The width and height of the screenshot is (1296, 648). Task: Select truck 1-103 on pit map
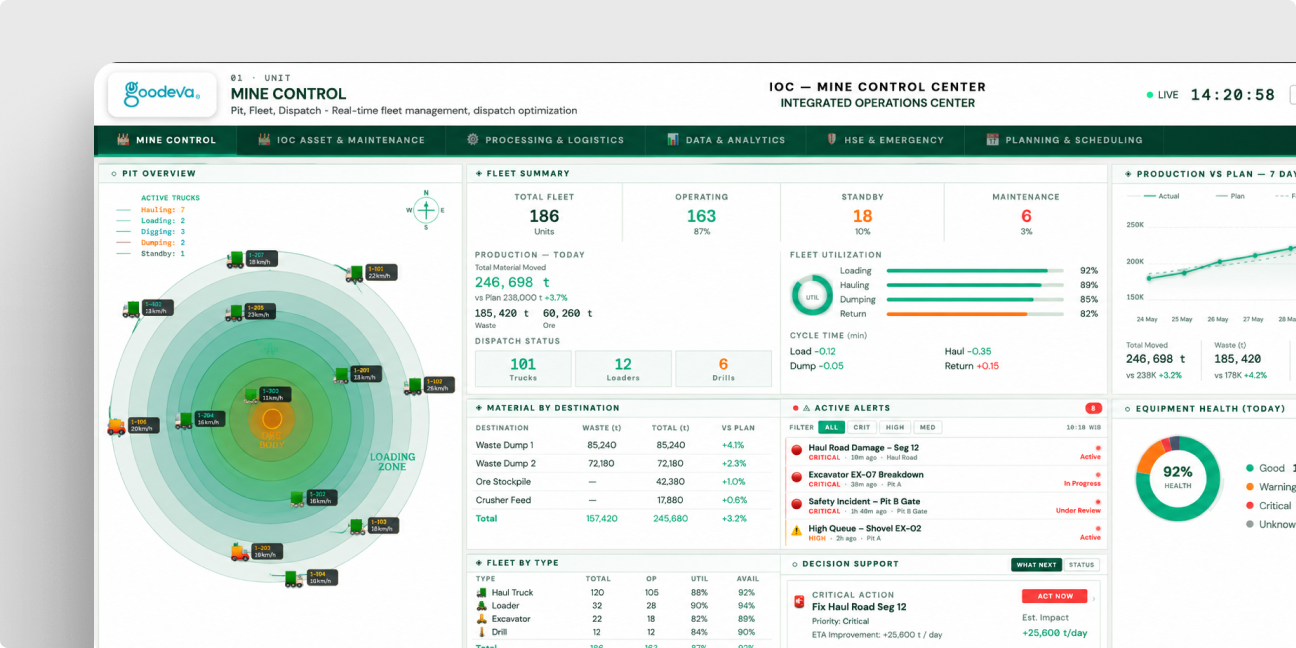357,526
